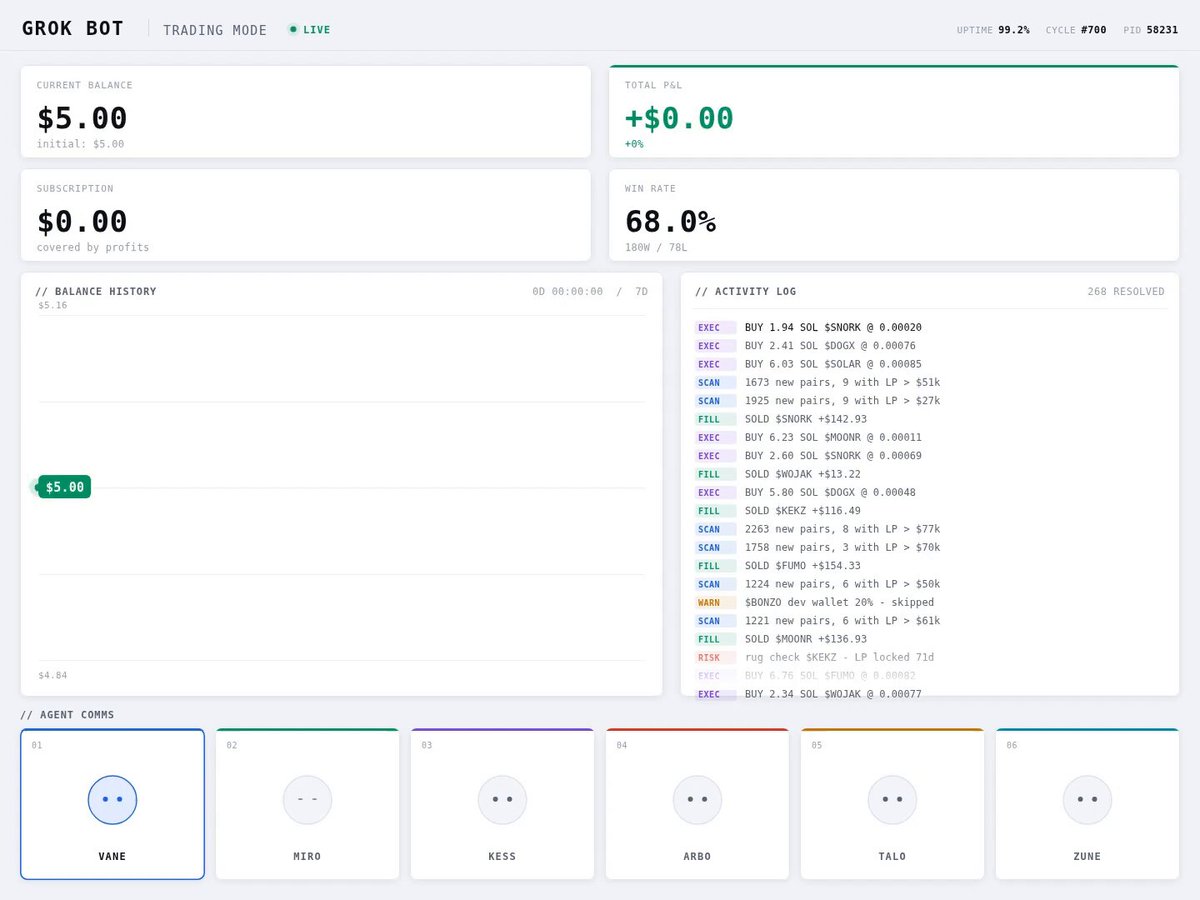Click the Current Balance amount
1200x900 pixels.
tap(82, 118)
